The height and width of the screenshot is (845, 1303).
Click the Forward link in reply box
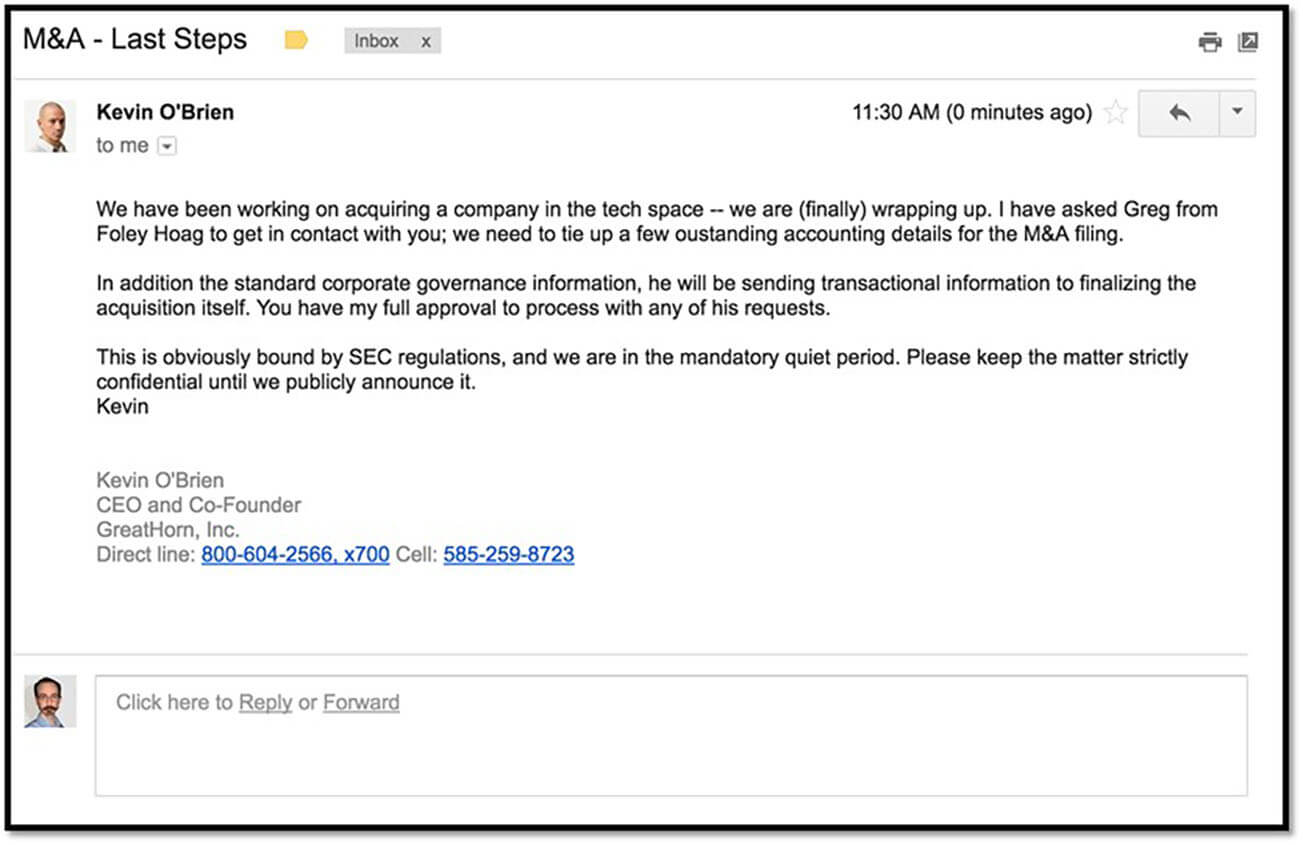point(361,702)
